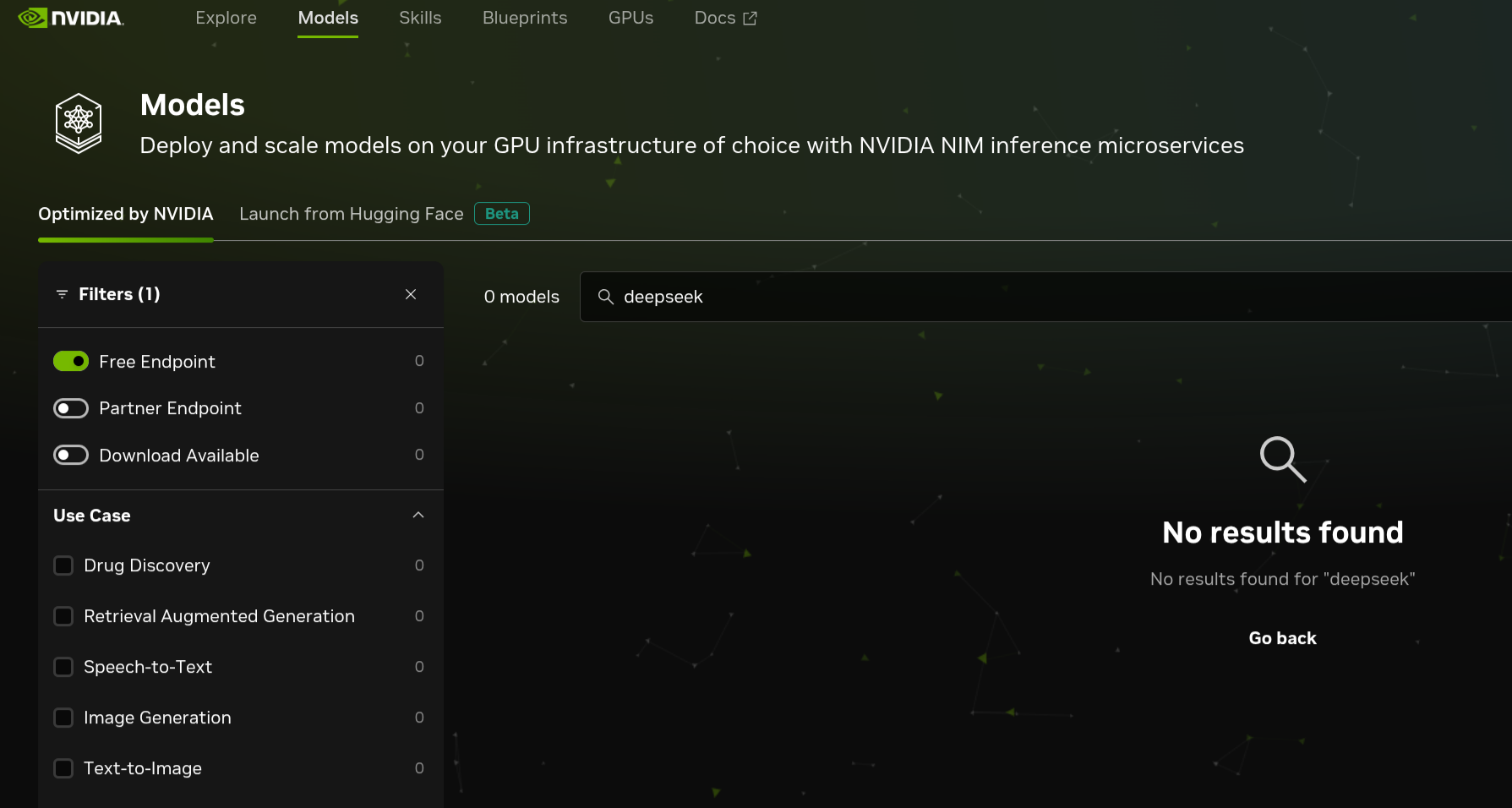Click the Retrieval Augmented Generation label

[x=219, y=616]
